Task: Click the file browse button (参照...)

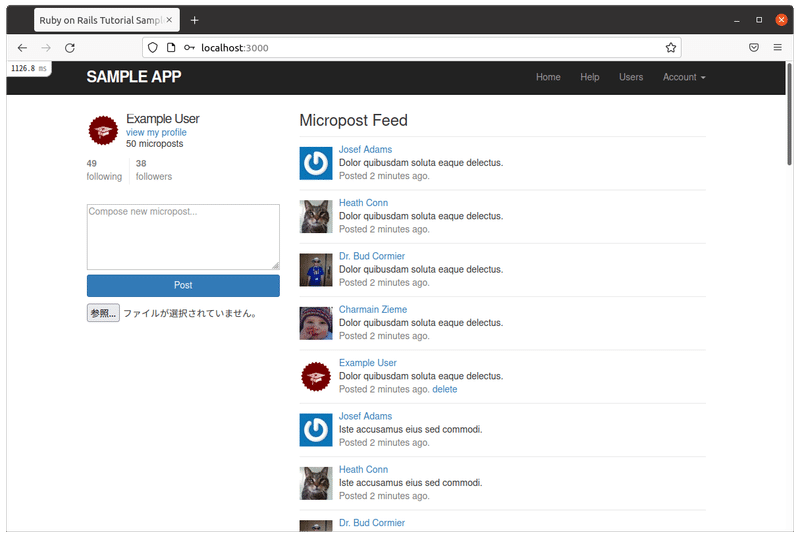Action: click(x=103, y=313)
